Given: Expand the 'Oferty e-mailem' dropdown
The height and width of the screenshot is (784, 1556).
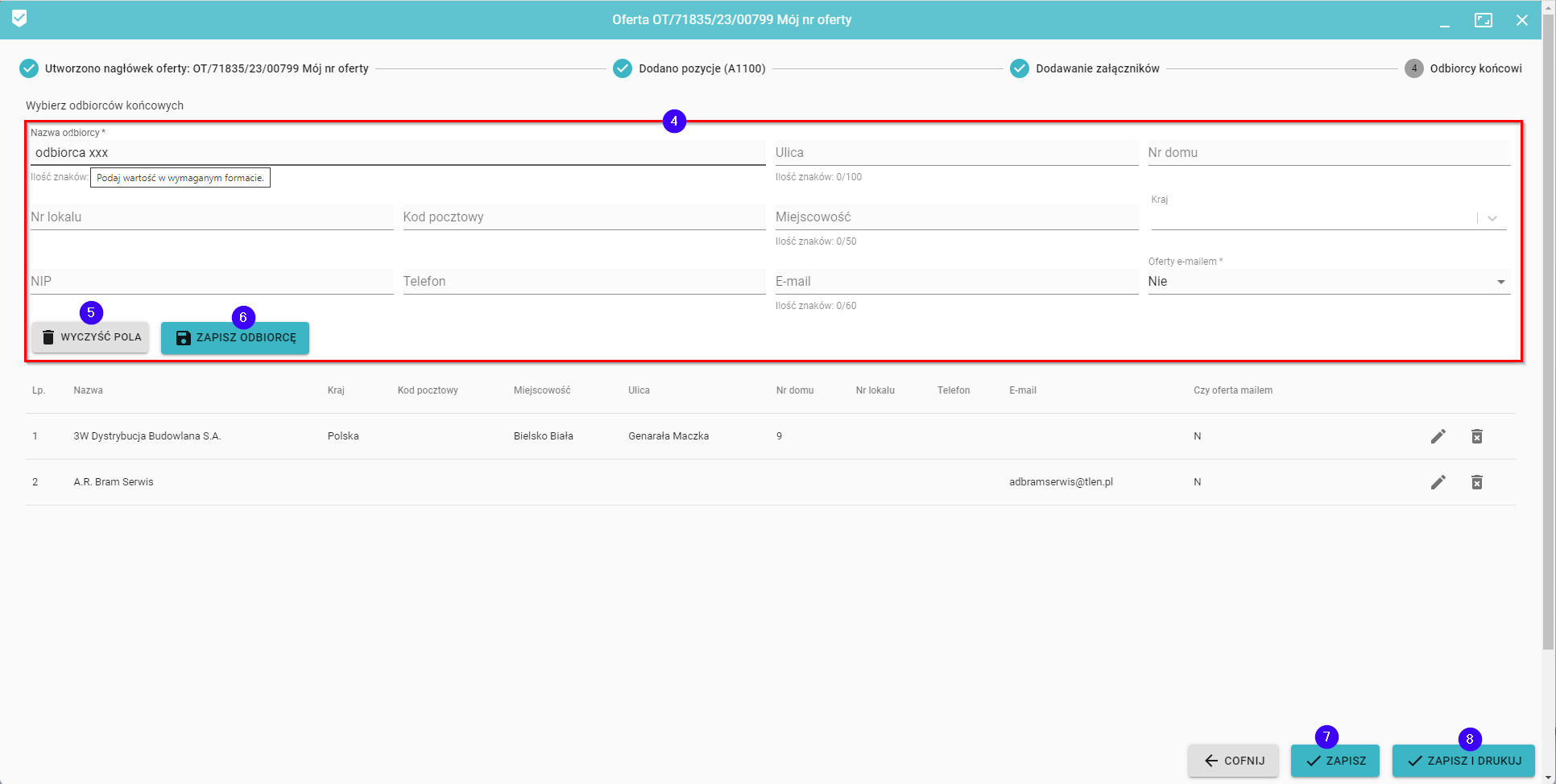Looking at the screenshot, I should [1500, 282].
